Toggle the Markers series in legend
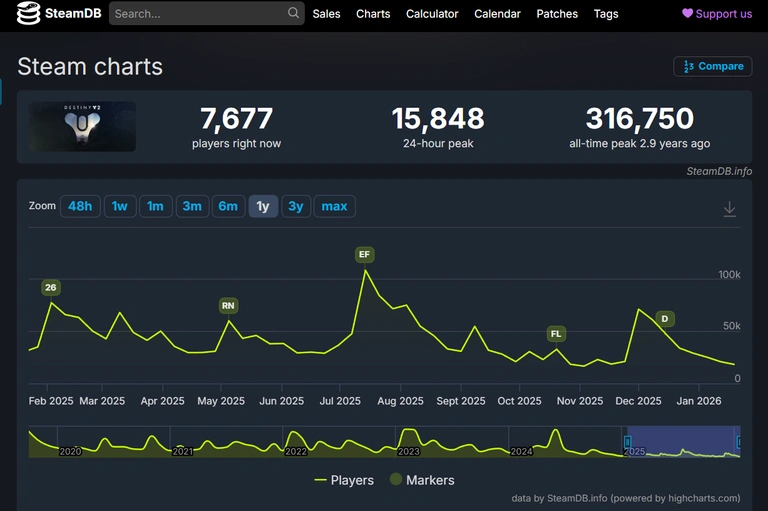 coord(422,480)
